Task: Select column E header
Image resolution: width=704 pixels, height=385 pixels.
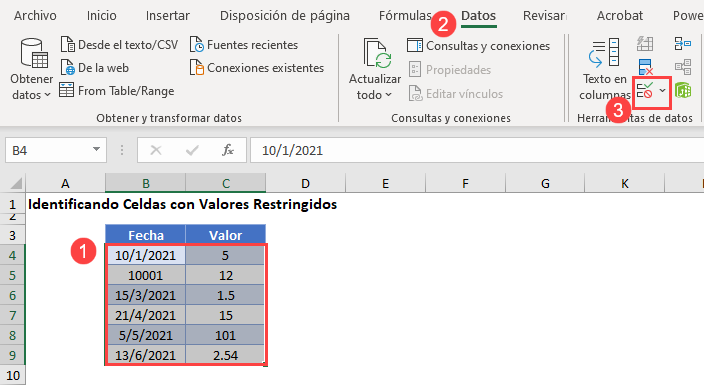Action: (385, 183)
